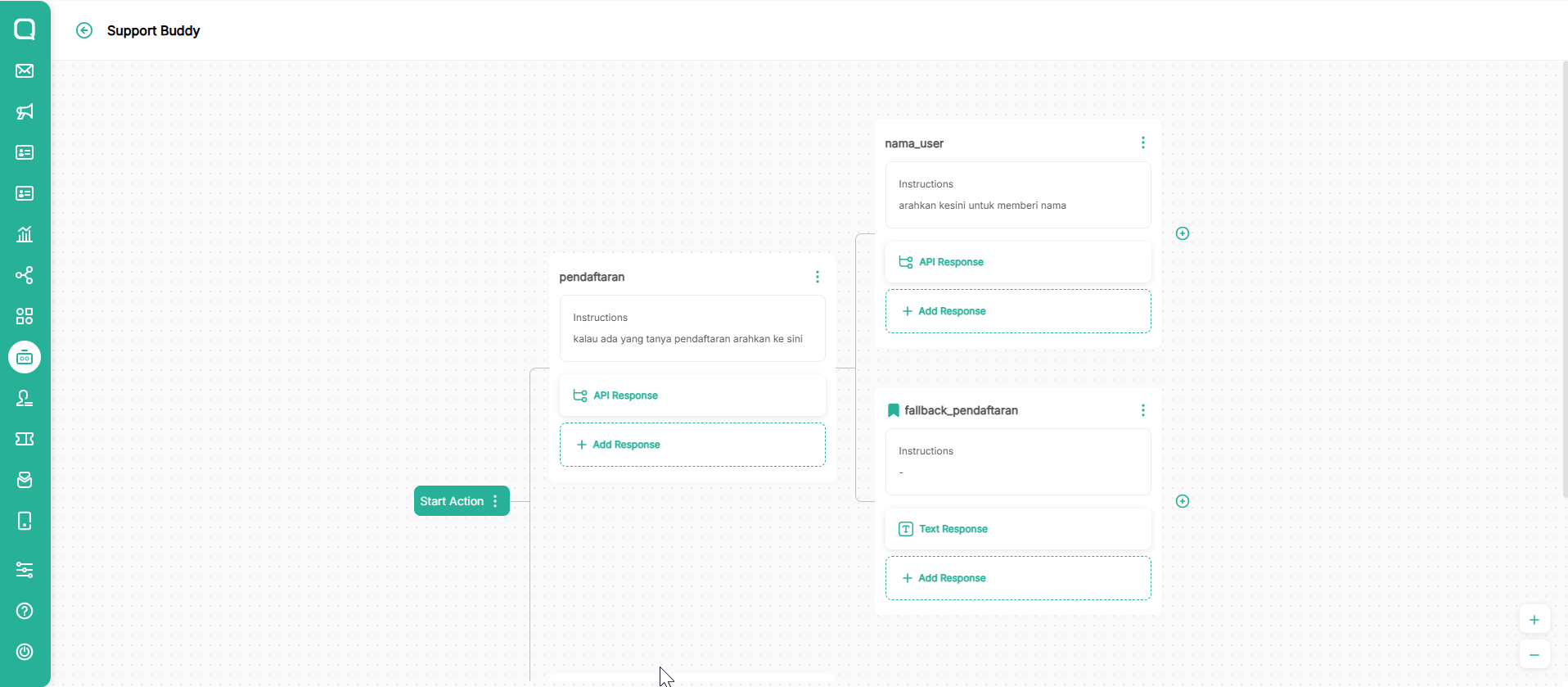Image resolution: width=1568 pixels, height=687 pixels.
Task: Click the power logout icon in sidebar
Action: (25, 652)
